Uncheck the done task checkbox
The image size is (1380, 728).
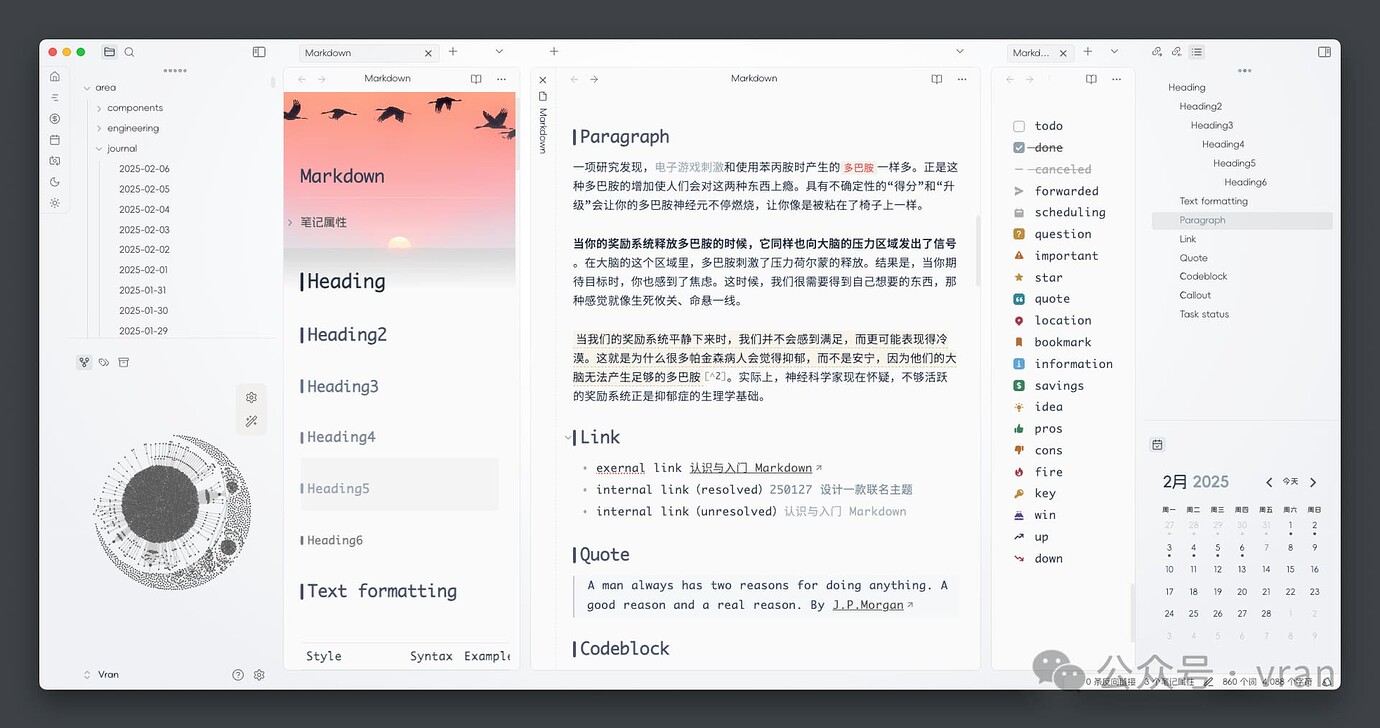pos(1019,148)
